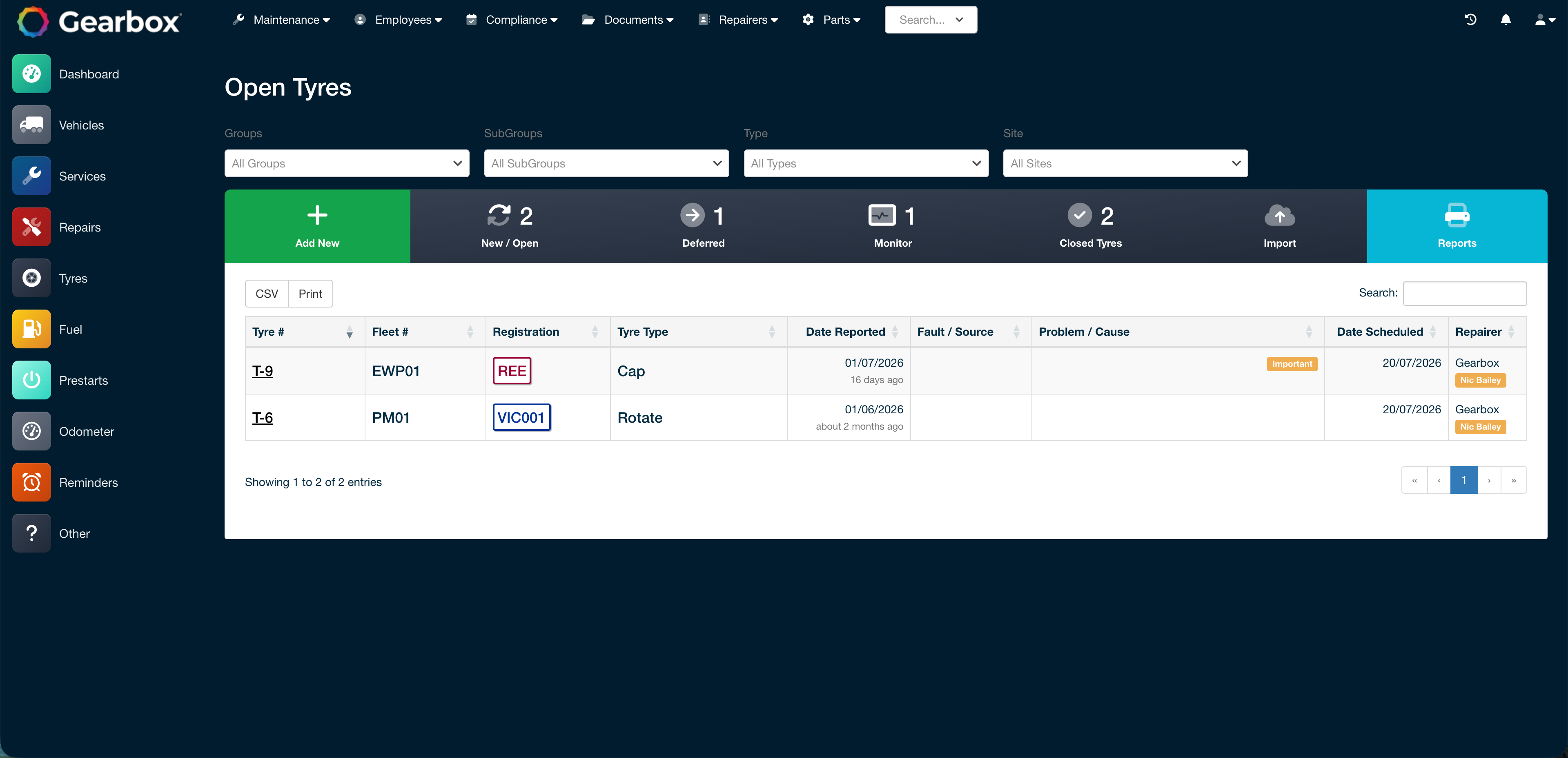Image resolution: width=1568 pixels, height=758 pixels.
Task: Show Monitor tyres
Action: [893, 227]
